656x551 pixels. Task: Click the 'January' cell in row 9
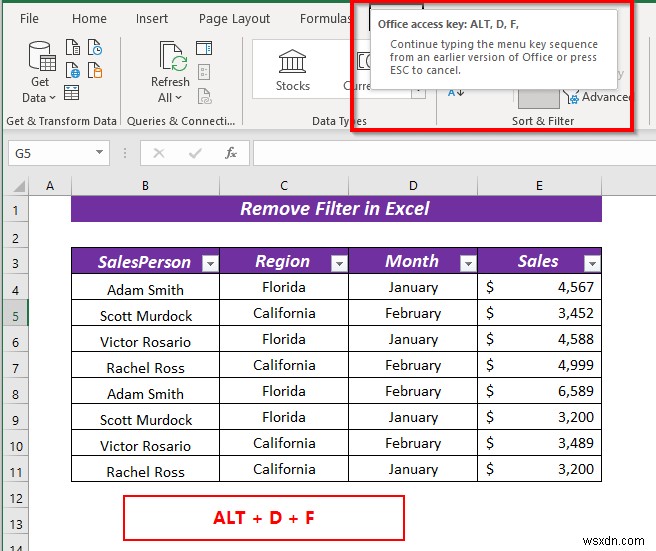[x=413, y=417]
